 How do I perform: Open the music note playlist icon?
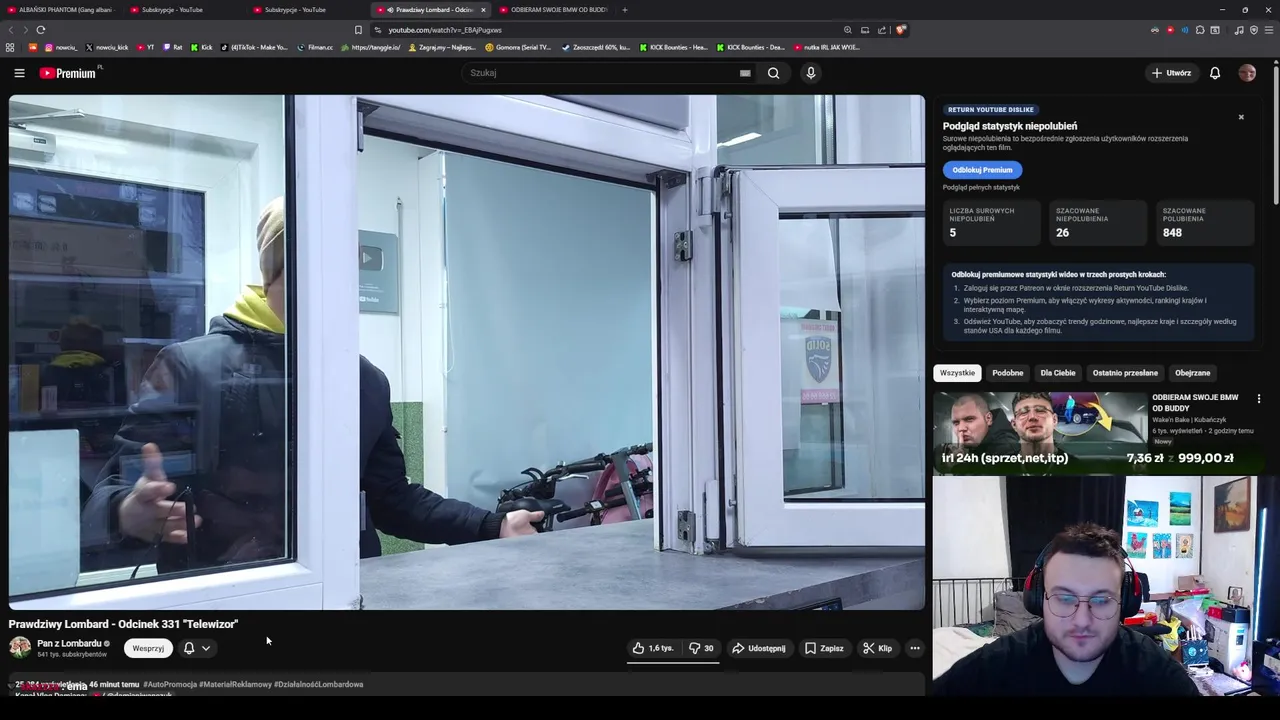(x=1239, y=30)
